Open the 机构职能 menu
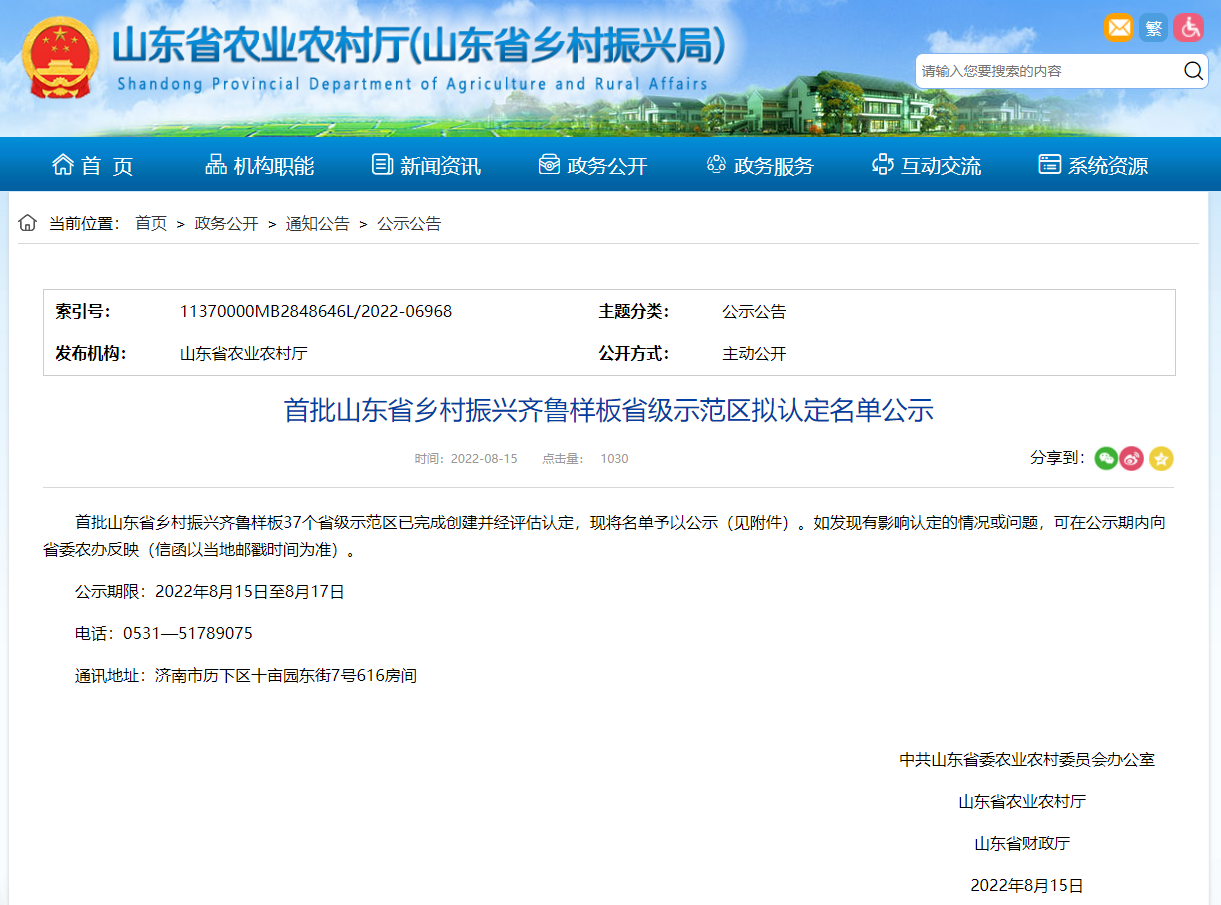The height and width of the screenshot is (905, 1221). 260,166
